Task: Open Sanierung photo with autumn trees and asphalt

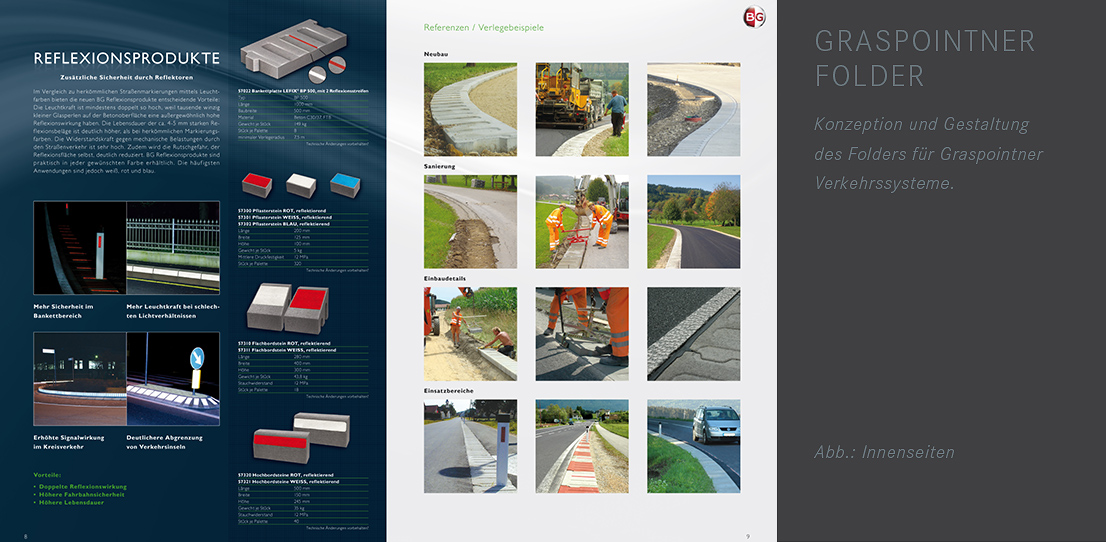Action: (x=693, y=222)
